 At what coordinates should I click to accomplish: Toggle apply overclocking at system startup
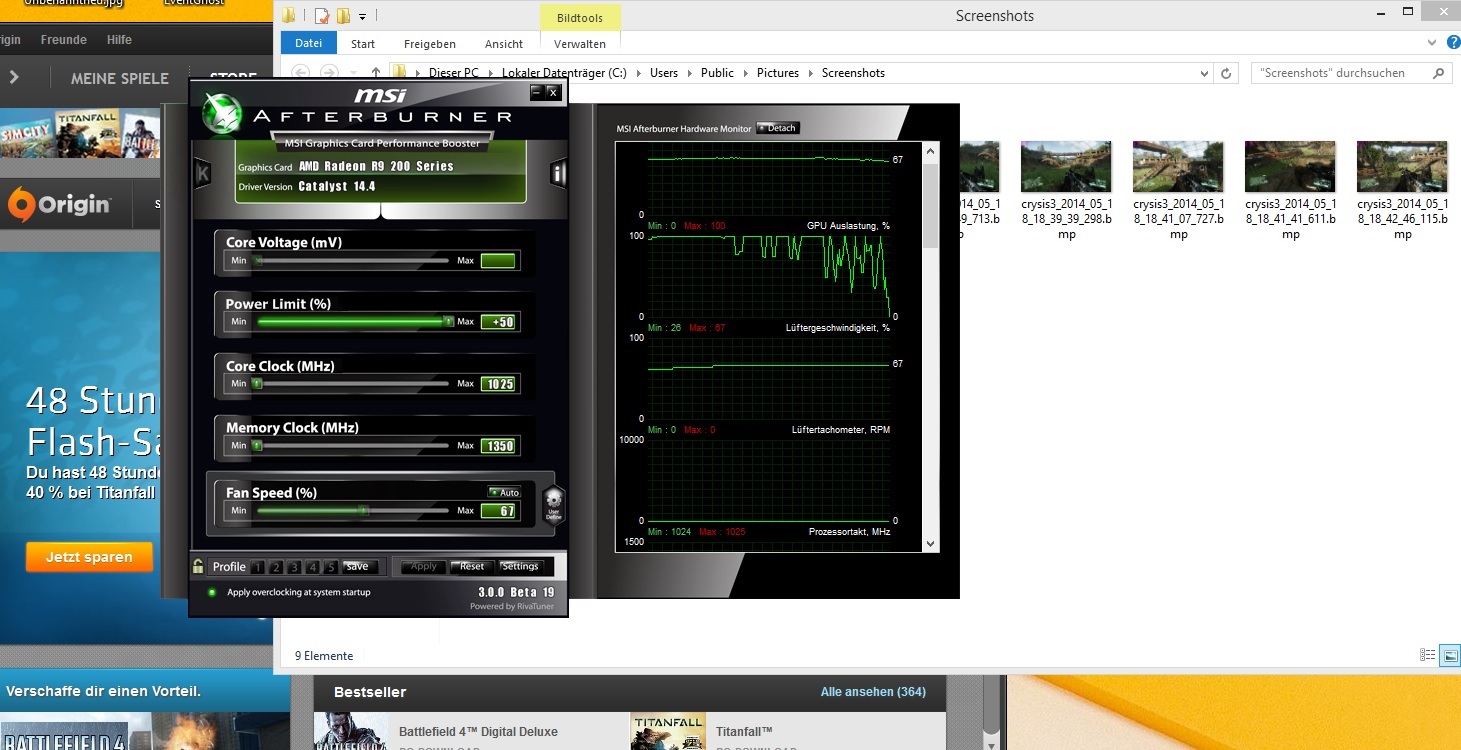(212, 592)
